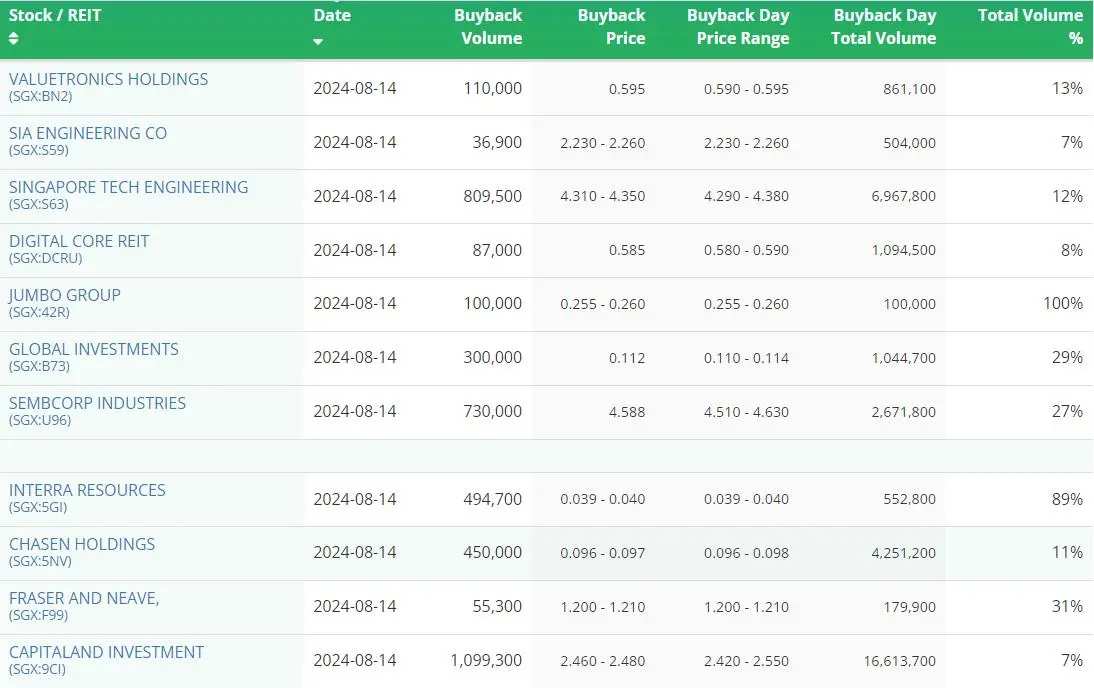Viewport: 1094px width, 688px height.
Task: Select buyback volume 1,099,300
Action: coord(486,661)
